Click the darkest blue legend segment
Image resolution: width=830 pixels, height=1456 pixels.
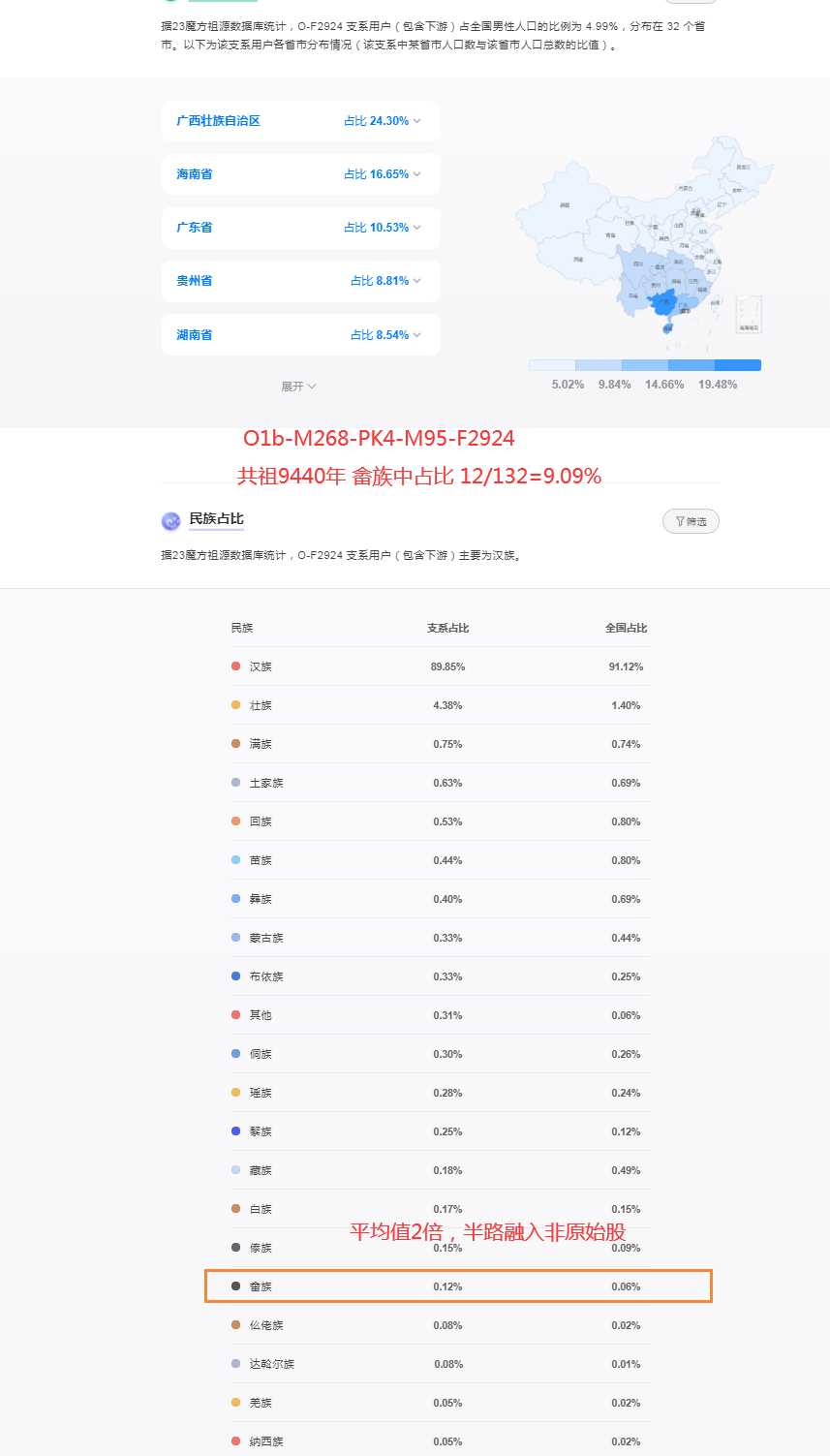pyautogui.click(x=737, y=365)
